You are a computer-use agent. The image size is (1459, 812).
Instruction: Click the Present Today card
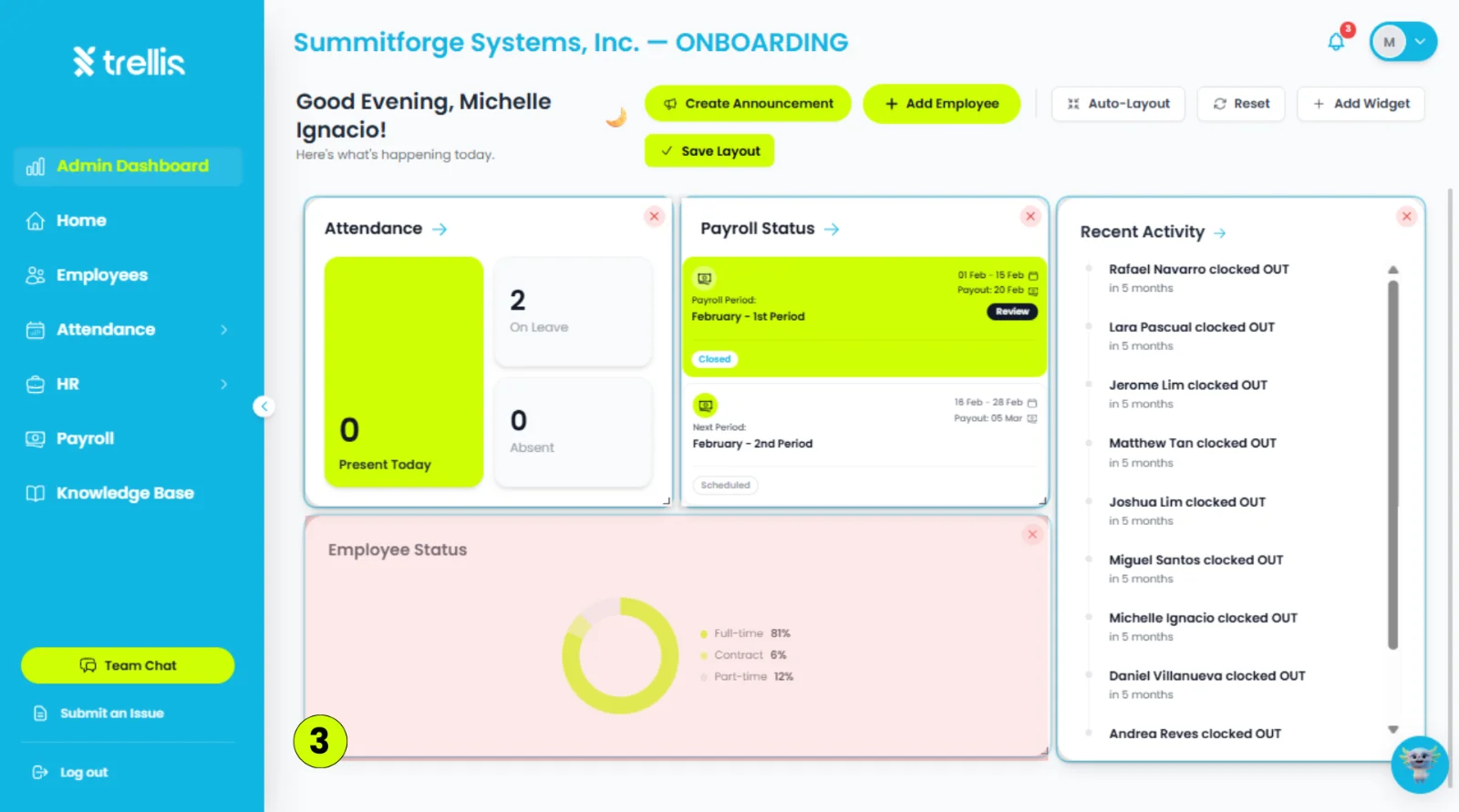click(x=404, y=372)
